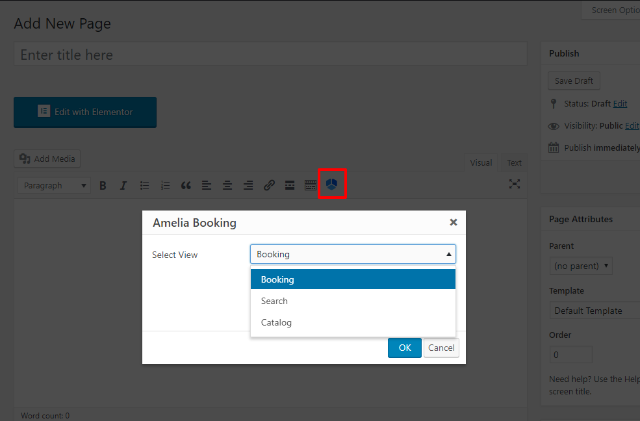Click Edit with Elementor button

pos(85,112)
